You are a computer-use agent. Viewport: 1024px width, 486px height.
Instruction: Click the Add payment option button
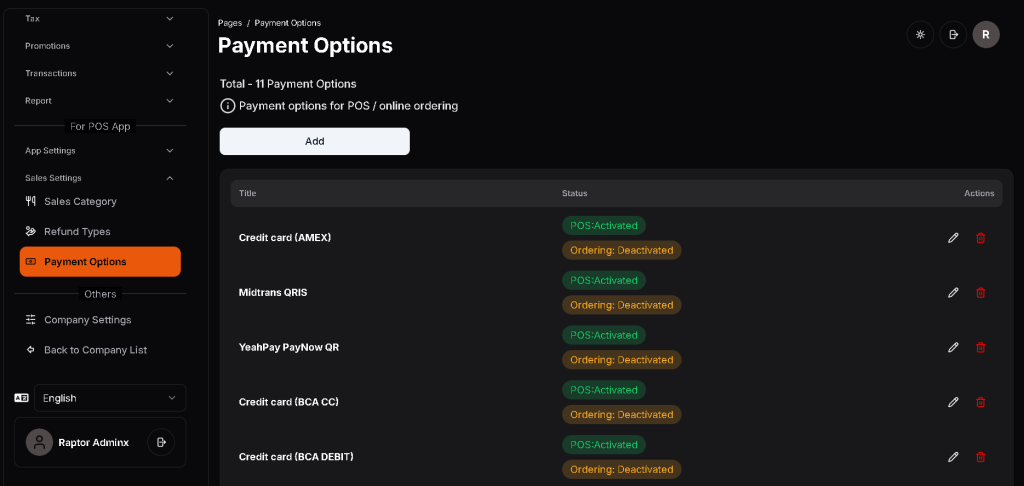pyautogui.click(x=314, y=141)
